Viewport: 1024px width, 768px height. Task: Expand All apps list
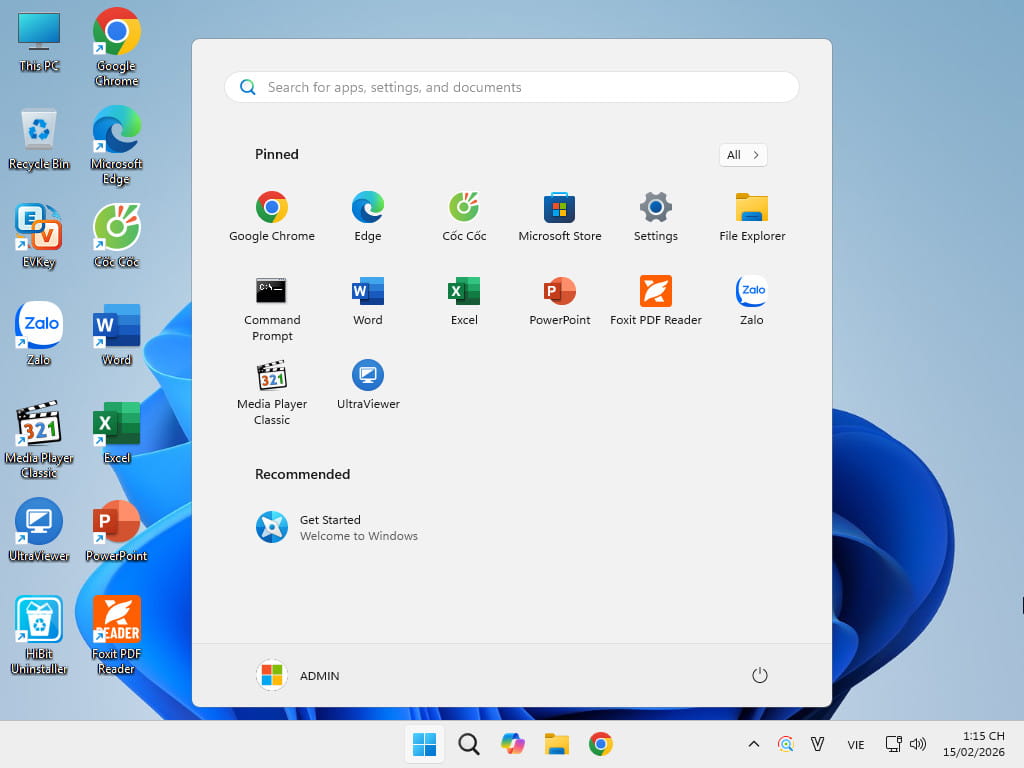coord(743,155)
